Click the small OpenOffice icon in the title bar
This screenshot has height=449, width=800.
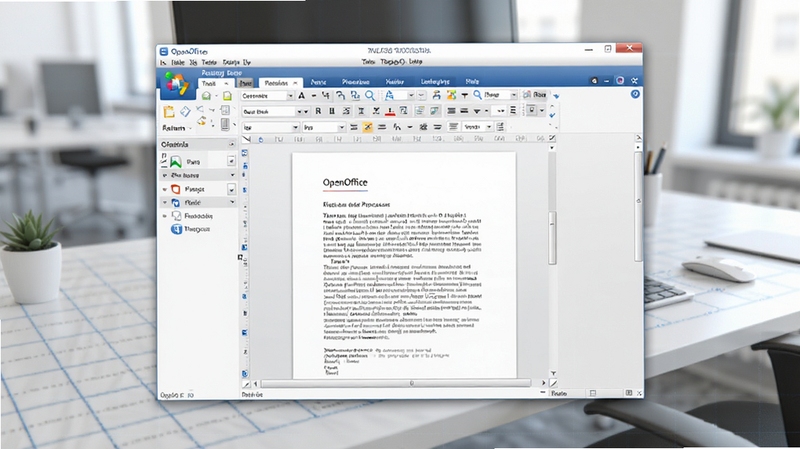point(164,52)
